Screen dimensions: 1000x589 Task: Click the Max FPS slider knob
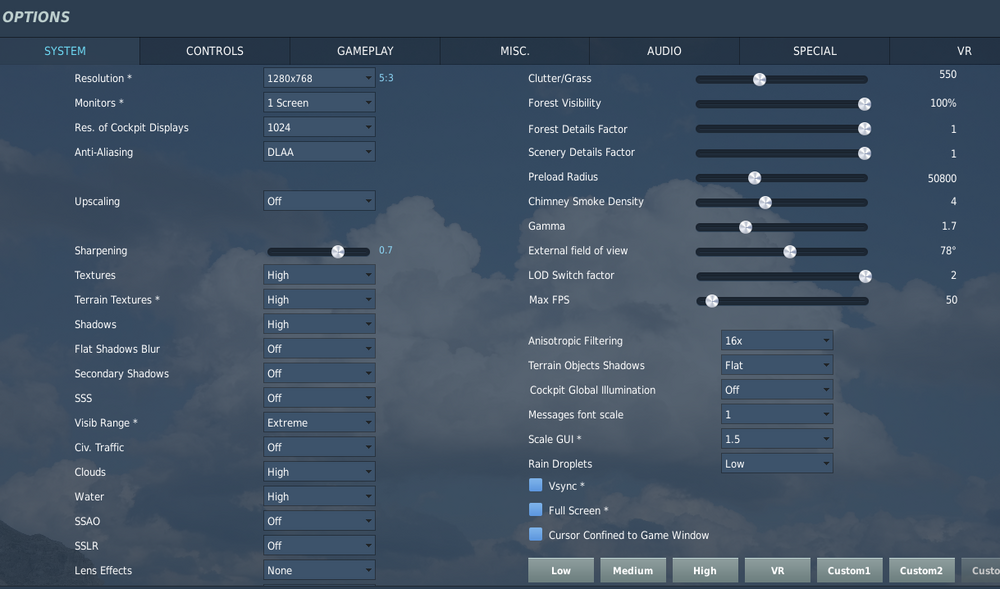(712, 301)
